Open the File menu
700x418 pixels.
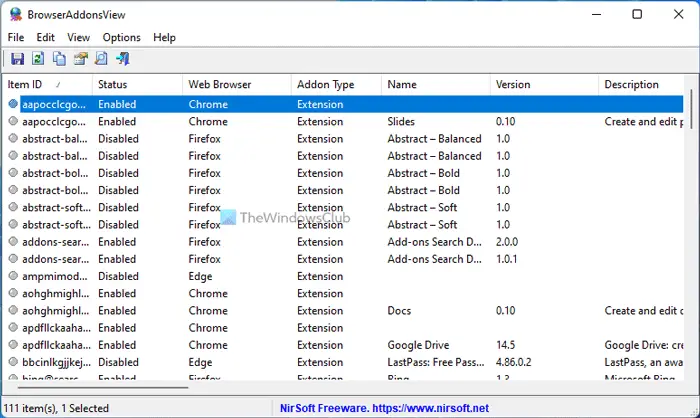pyautogui.click(x=16, y=38)
